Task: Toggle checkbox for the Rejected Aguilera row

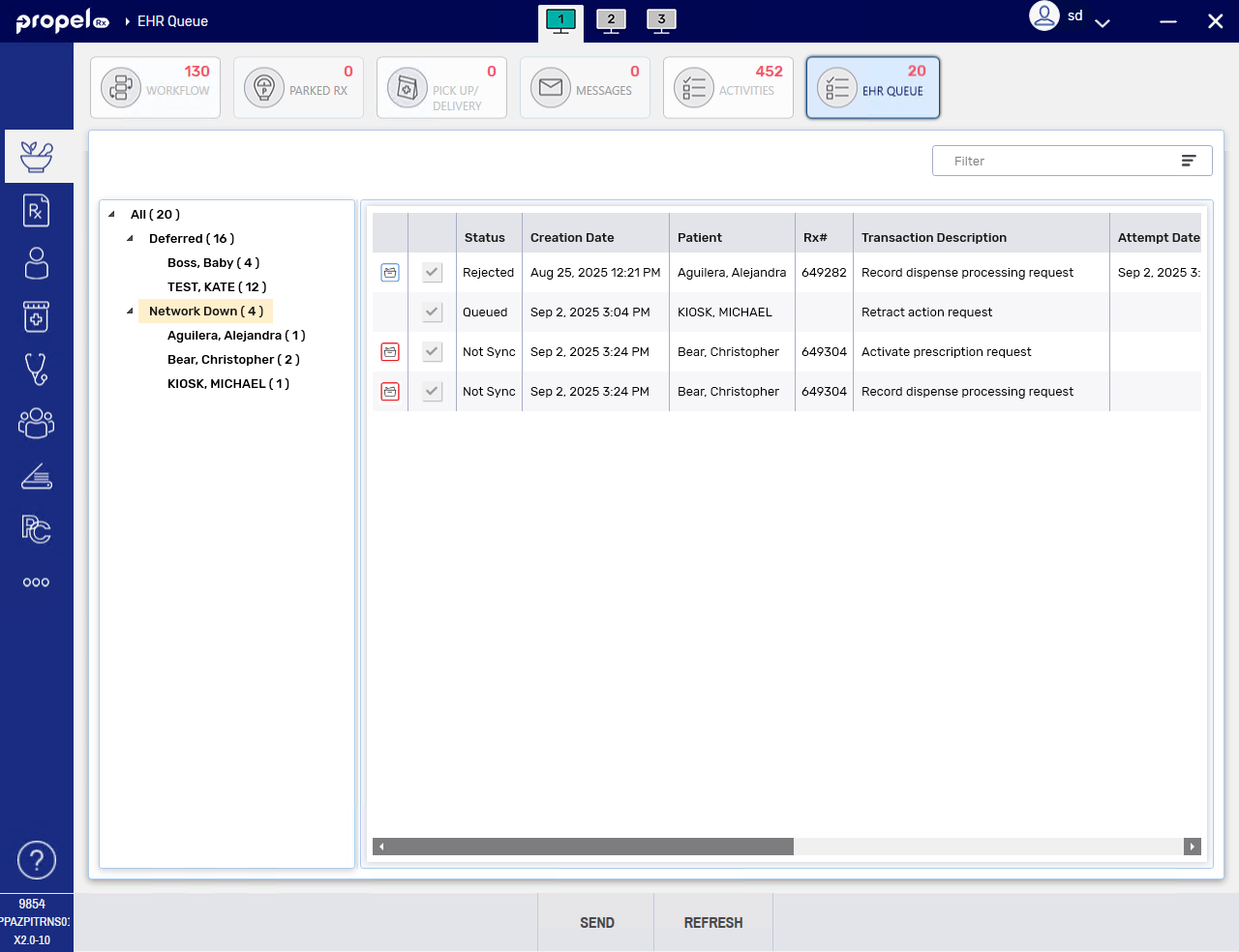Action: [x=433, y=273]
